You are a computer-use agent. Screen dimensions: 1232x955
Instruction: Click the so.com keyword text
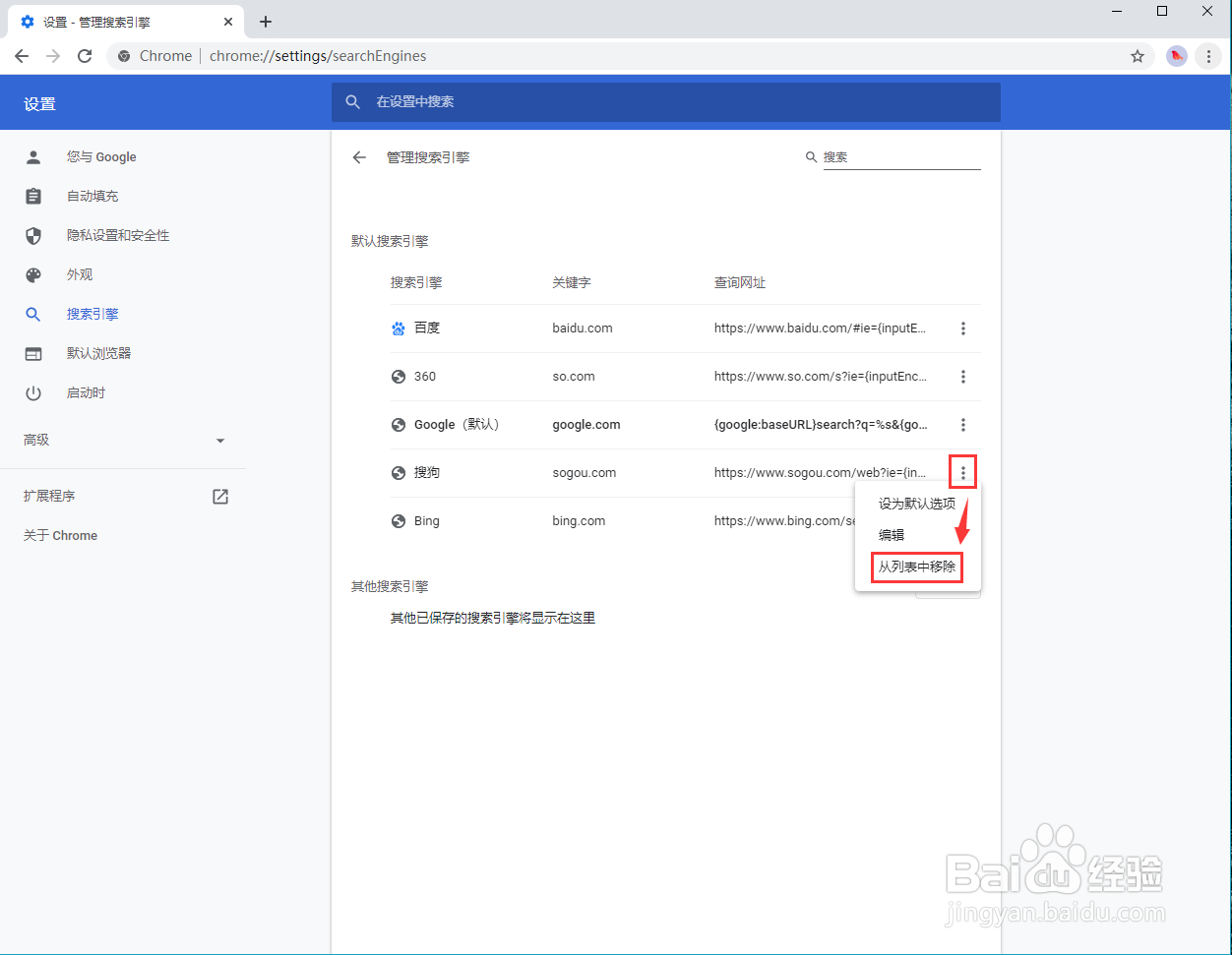(574, 377)
